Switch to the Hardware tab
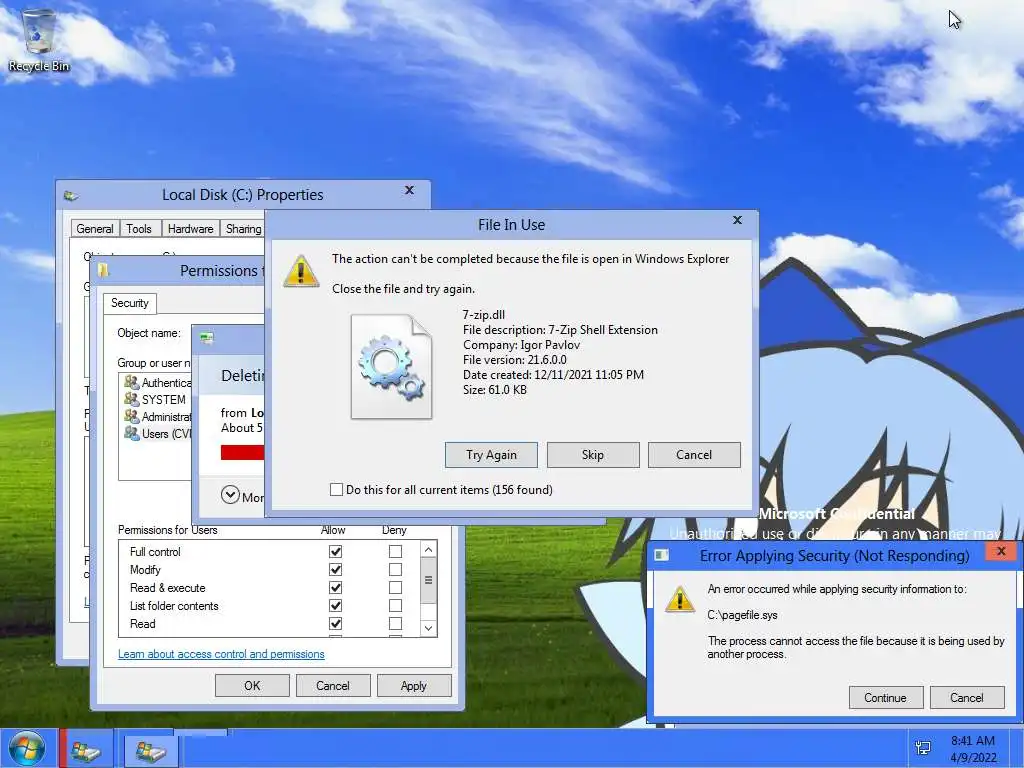 pos(191,229)
